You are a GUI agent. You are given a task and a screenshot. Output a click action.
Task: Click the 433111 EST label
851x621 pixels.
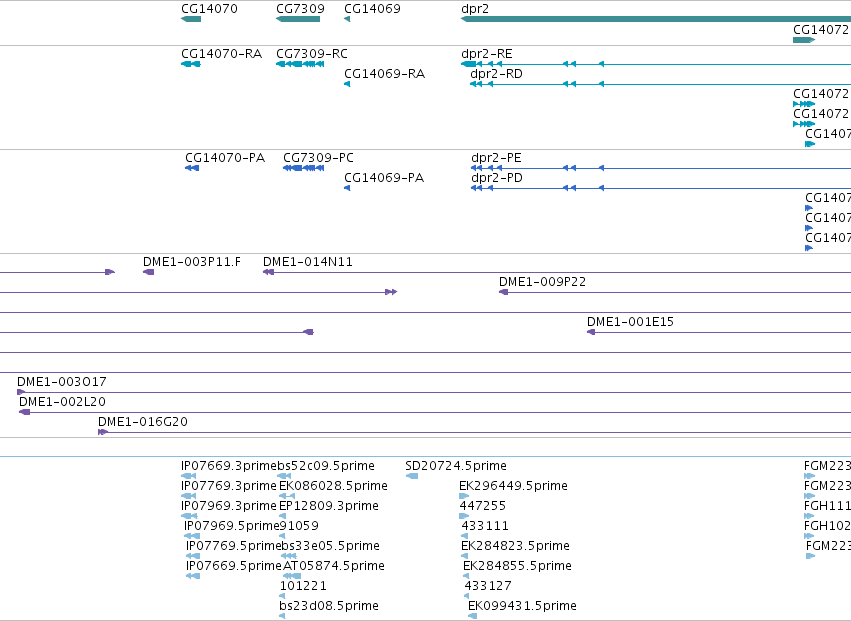pos(485,527)
